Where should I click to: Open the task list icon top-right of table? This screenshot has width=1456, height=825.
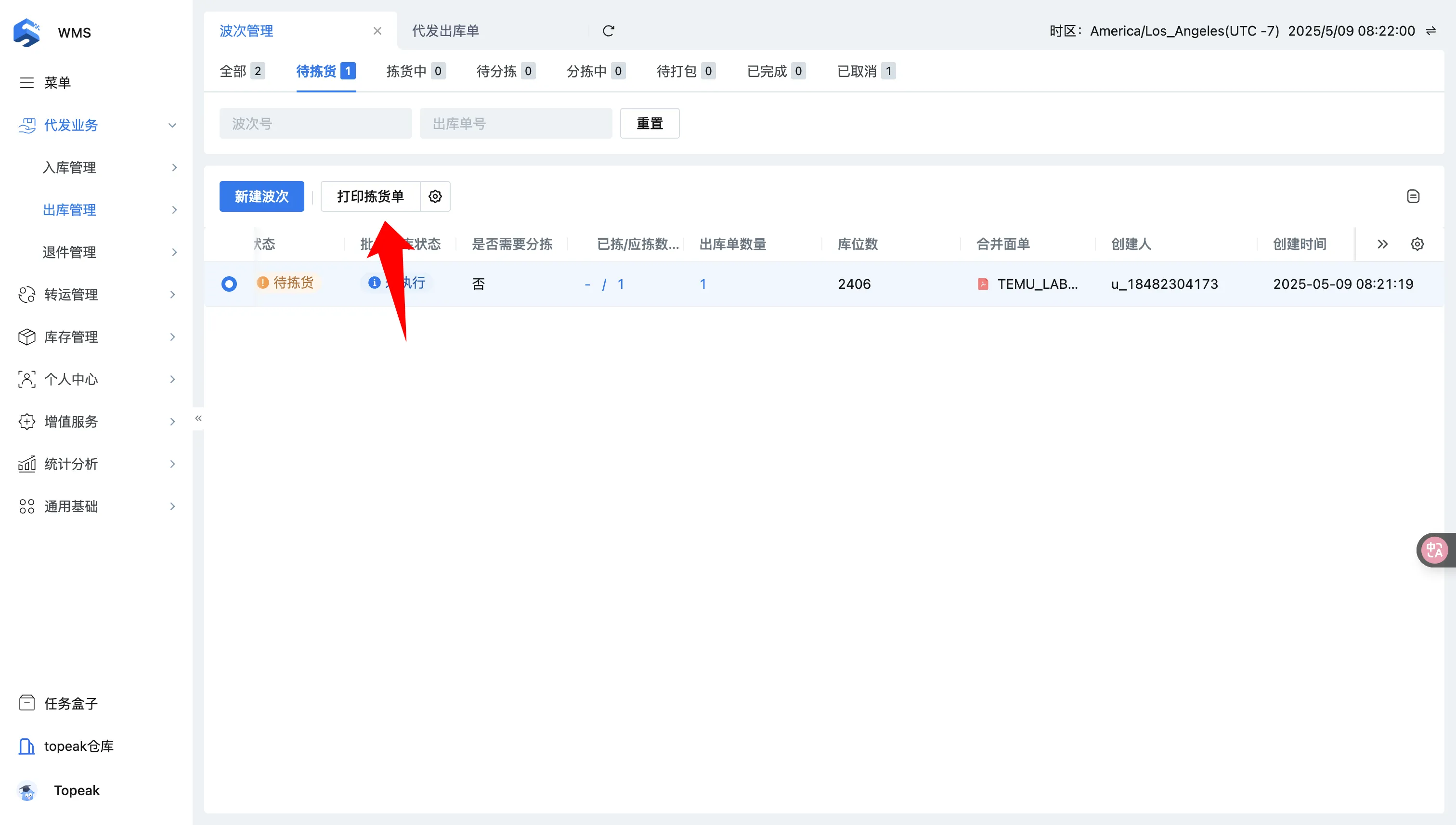click(x=1413, y=196)
